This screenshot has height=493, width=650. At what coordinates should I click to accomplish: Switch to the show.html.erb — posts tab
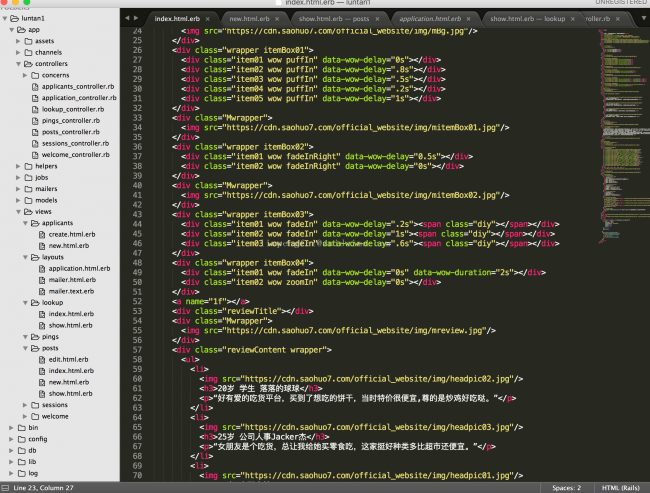[x=336, y=18]
